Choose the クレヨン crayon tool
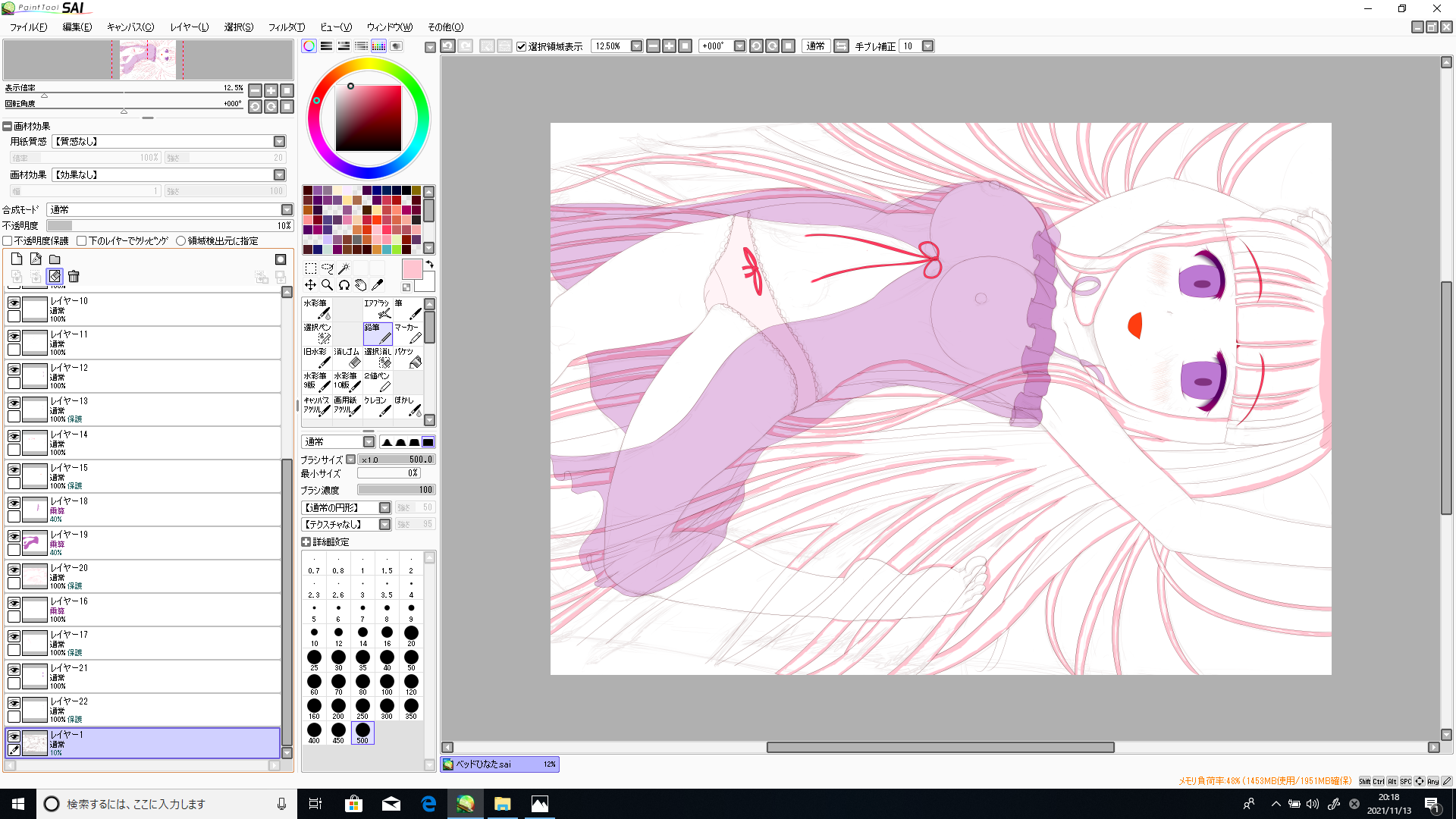The height and width of the screenshot is (819, 1456). point(378,406)
